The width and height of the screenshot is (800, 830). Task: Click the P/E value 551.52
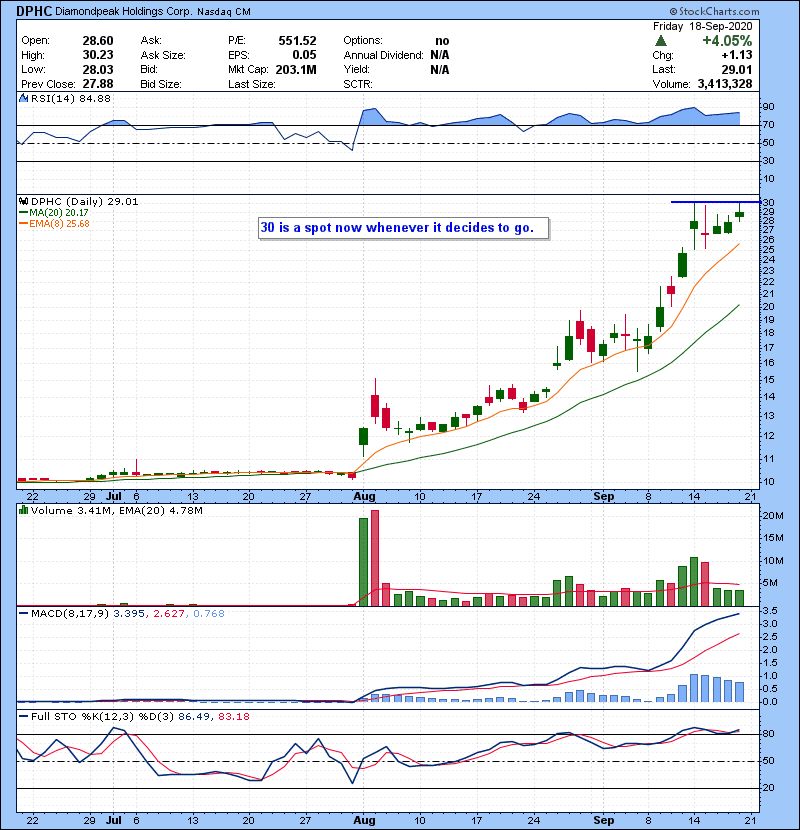pyautogui.click(x=298, y=41)
